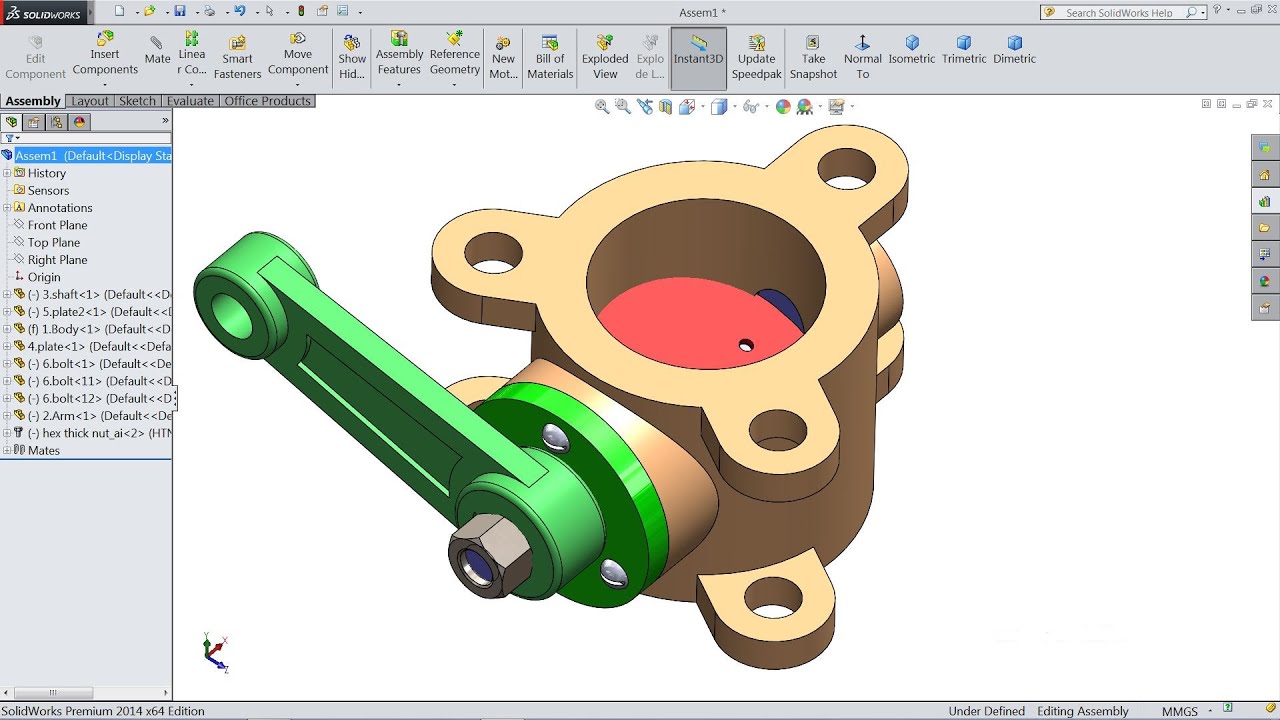
Task: Open the Hide/Show Items dropdown arrow
Action: pos(766,107)
